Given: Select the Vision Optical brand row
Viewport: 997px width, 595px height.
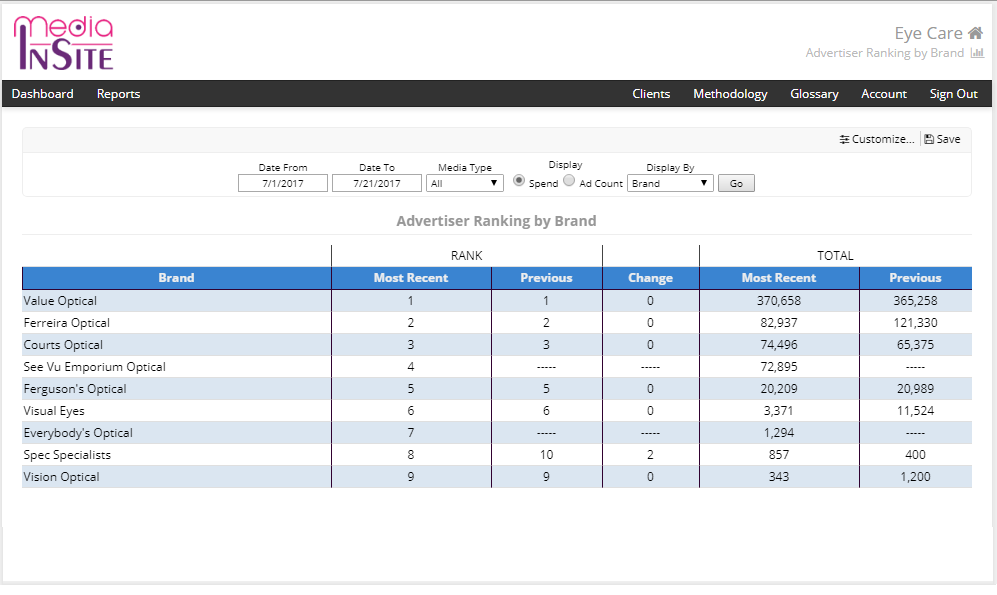Looking at the screenshot, I should tap(497, 477).
